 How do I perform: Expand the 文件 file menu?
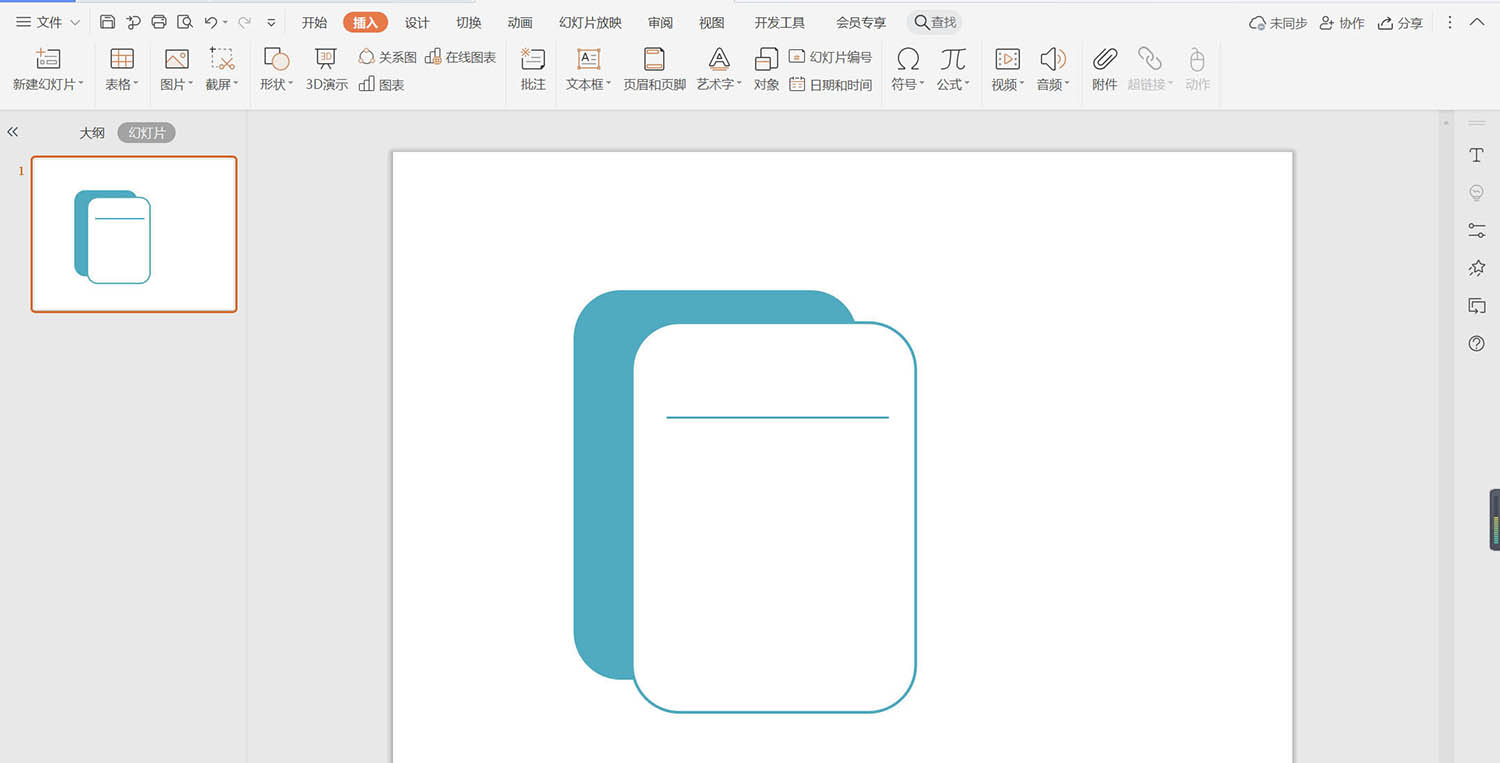click(x=48, y=22)
